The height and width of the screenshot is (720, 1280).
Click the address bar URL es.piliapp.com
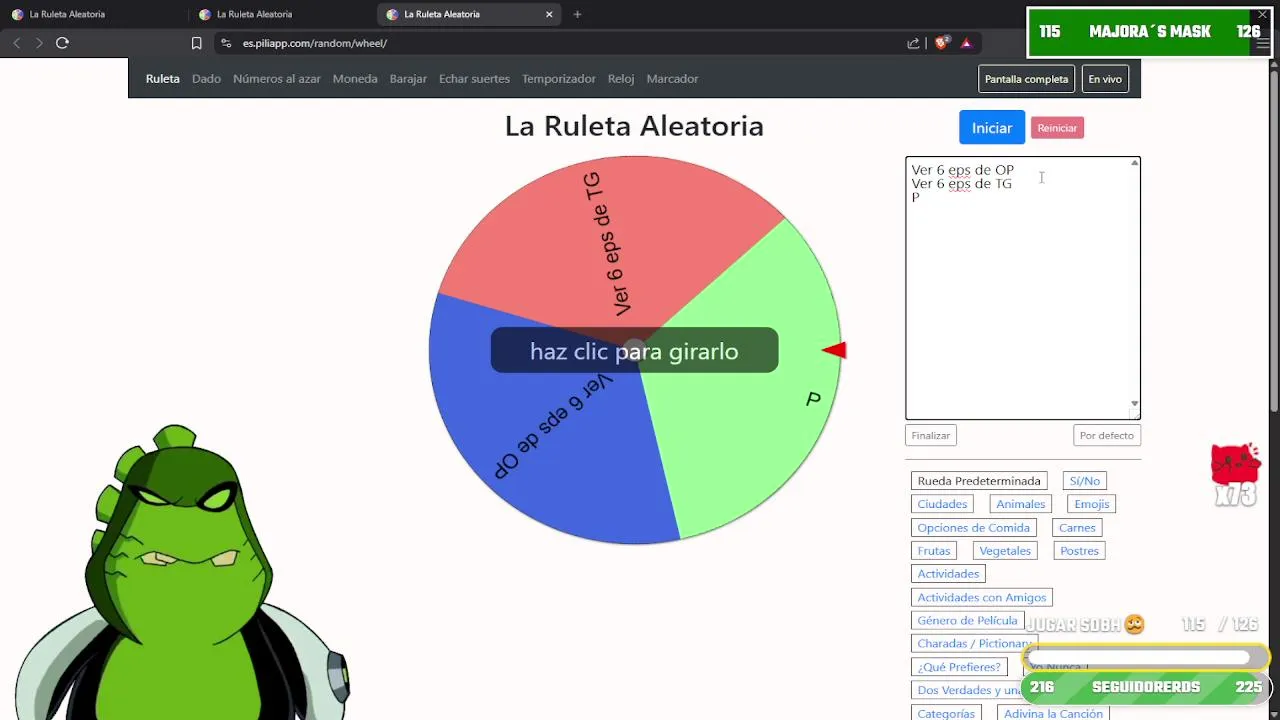(315, 43)
